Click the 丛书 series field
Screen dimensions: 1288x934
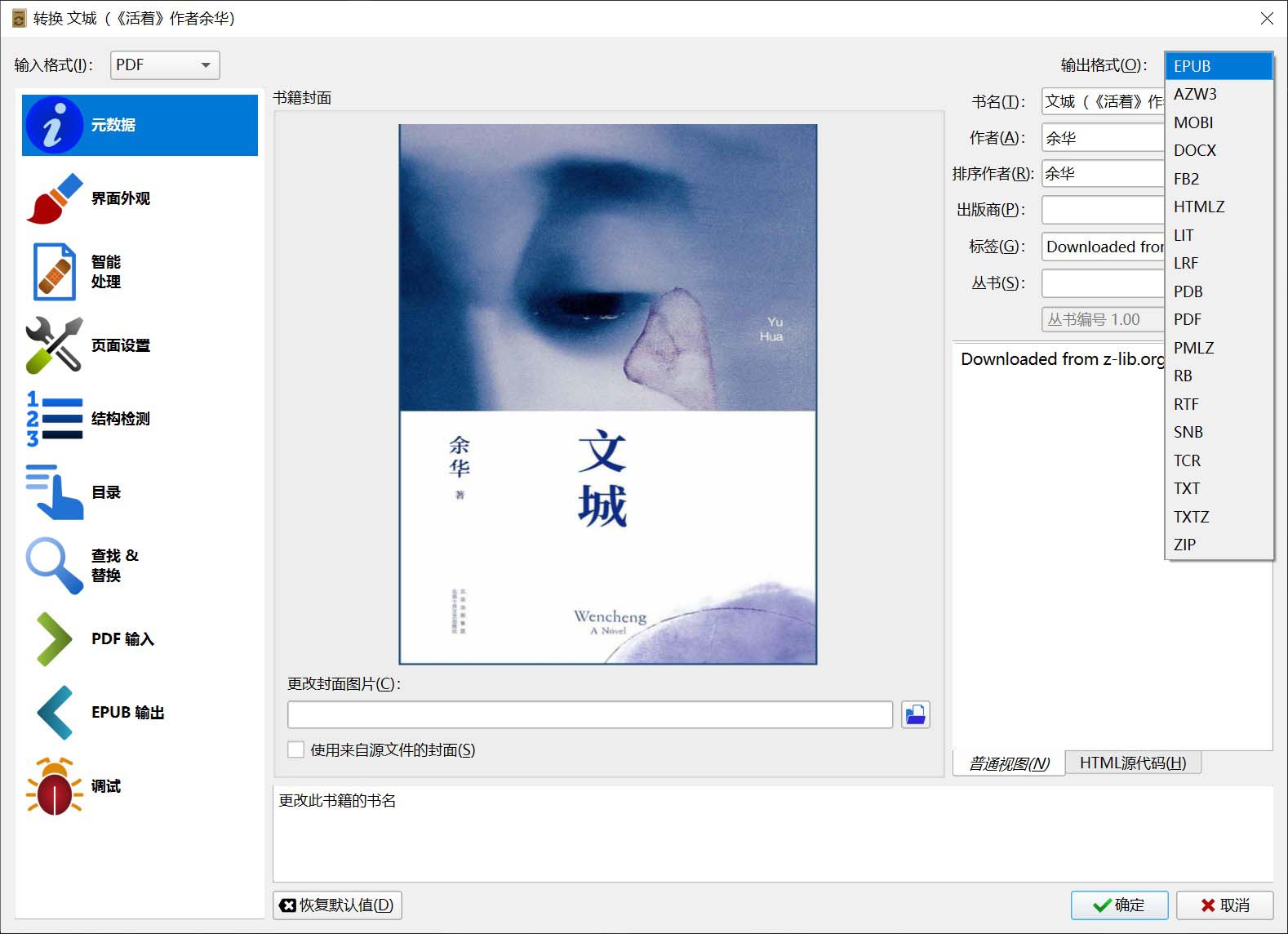pos(1104,283)
